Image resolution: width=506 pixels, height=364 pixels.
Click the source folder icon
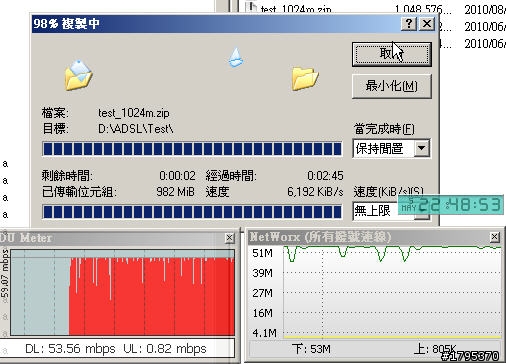tap(78, 76)
